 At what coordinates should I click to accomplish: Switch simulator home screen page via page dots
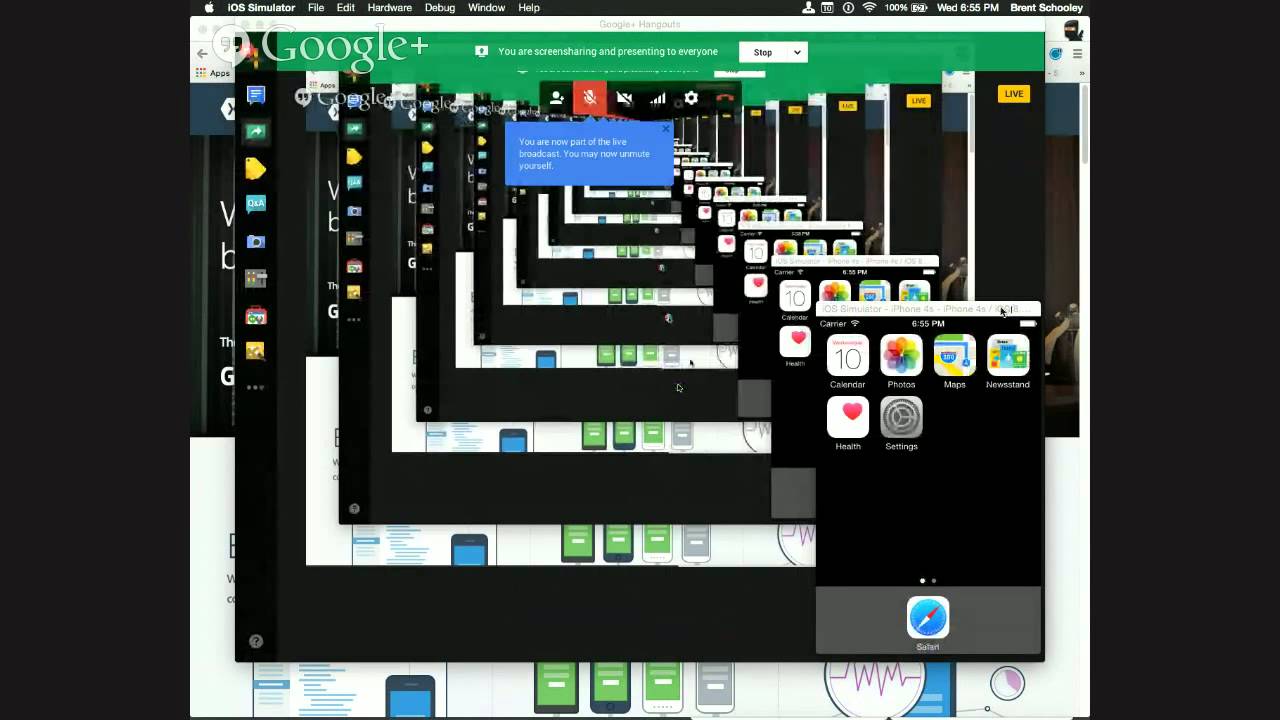[x=928, y=580]
